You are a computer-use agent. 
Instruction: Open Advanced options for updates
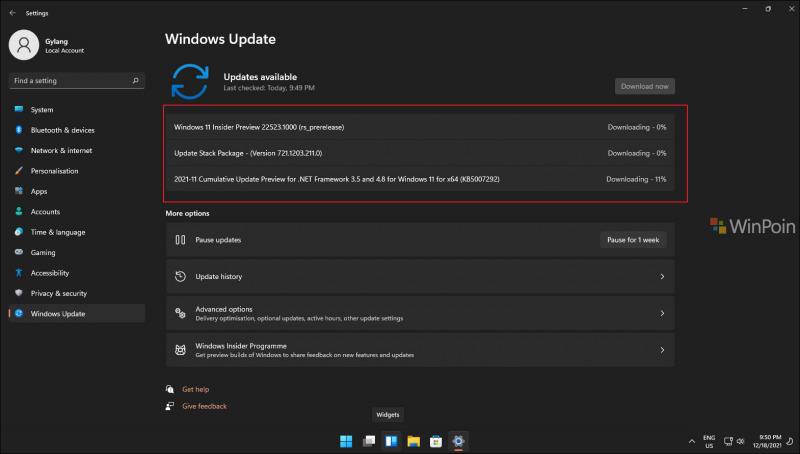coord(419,313)
